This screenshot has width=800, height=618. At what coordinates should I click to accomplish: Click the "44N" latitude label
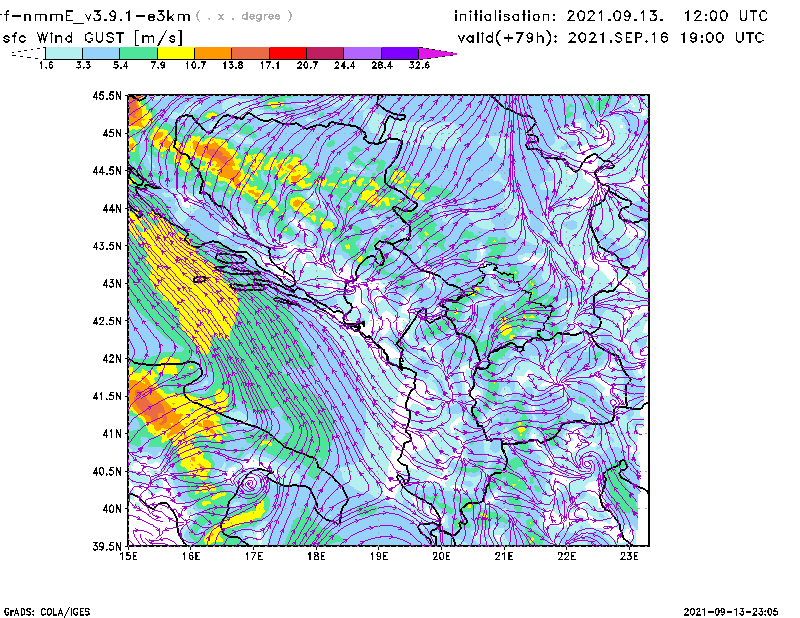(x=112, y=208)
